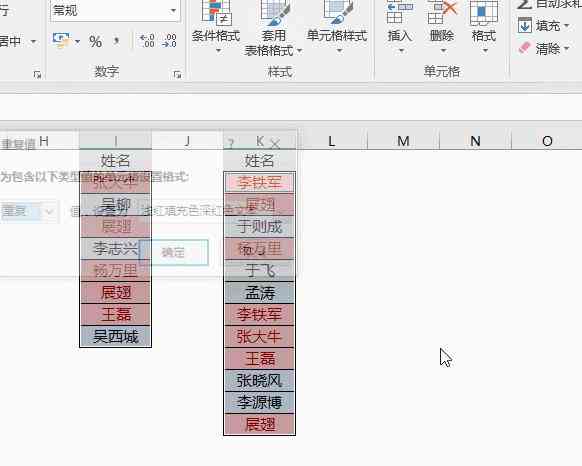This screenshot has height=466, width=582.
Task: Select column O header
Action: [x=547, y=141]
